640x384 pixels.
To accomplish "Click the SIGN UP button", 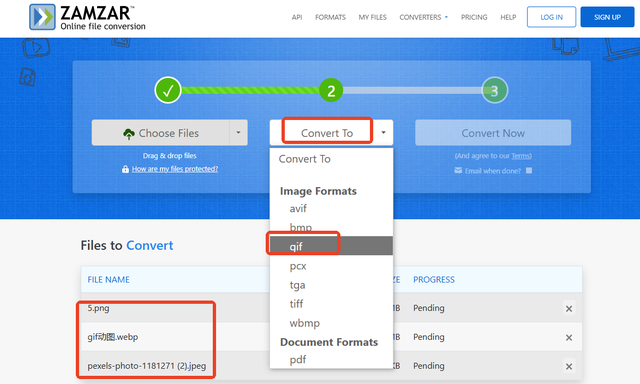I will (607, 17).
